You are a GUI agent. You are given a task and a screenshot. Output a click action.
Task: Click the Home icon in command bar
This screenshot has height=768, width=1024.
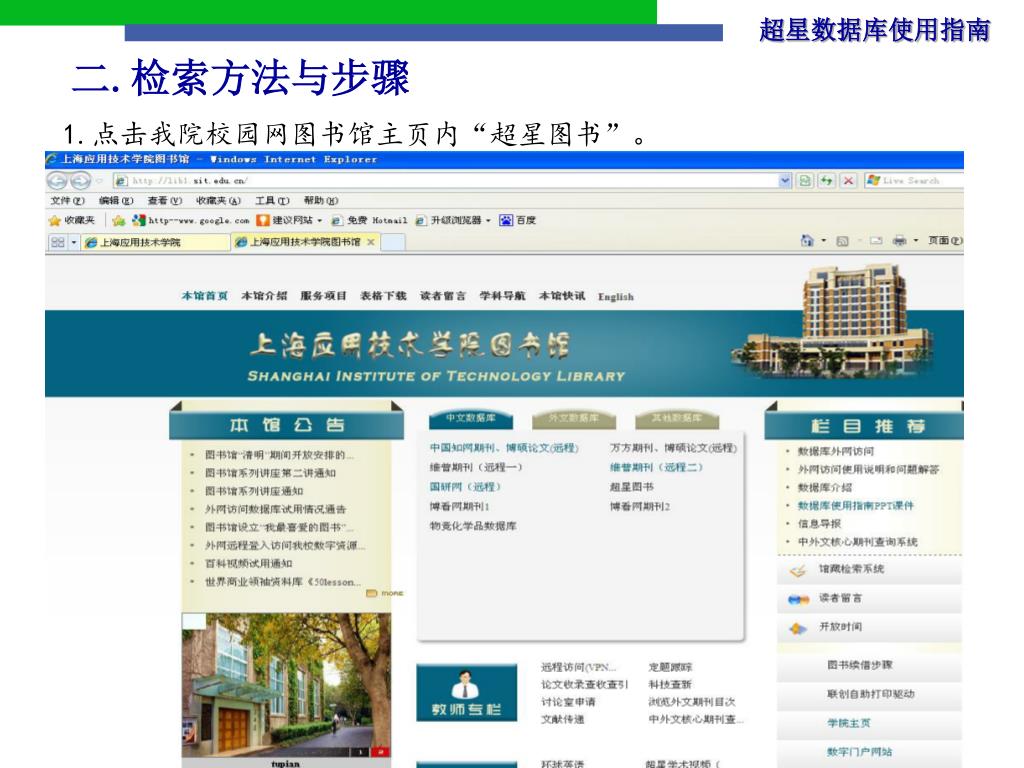[x=807, y=241]
